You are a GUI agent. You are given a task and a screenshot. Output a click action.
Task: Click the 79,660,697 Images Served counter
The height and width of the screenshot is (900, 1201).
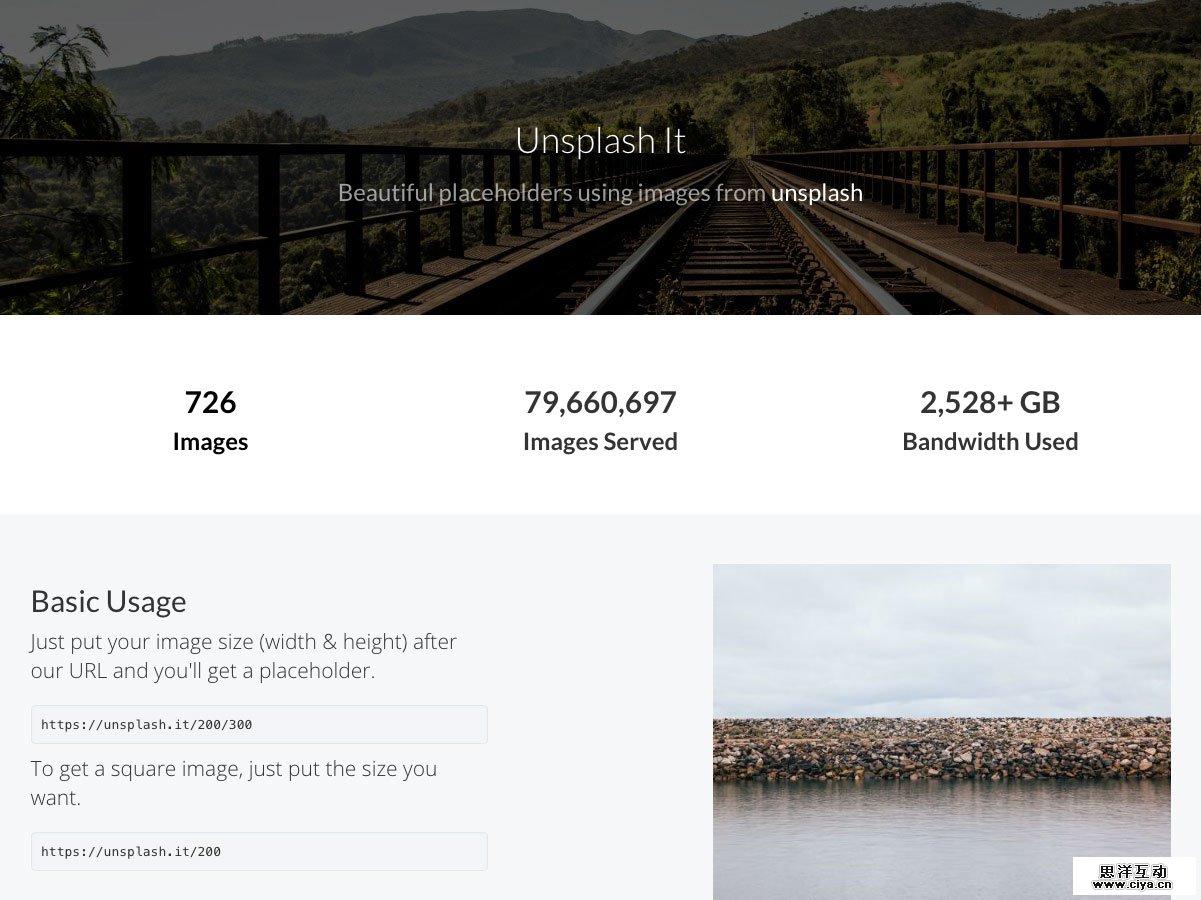tap(600, 402)
